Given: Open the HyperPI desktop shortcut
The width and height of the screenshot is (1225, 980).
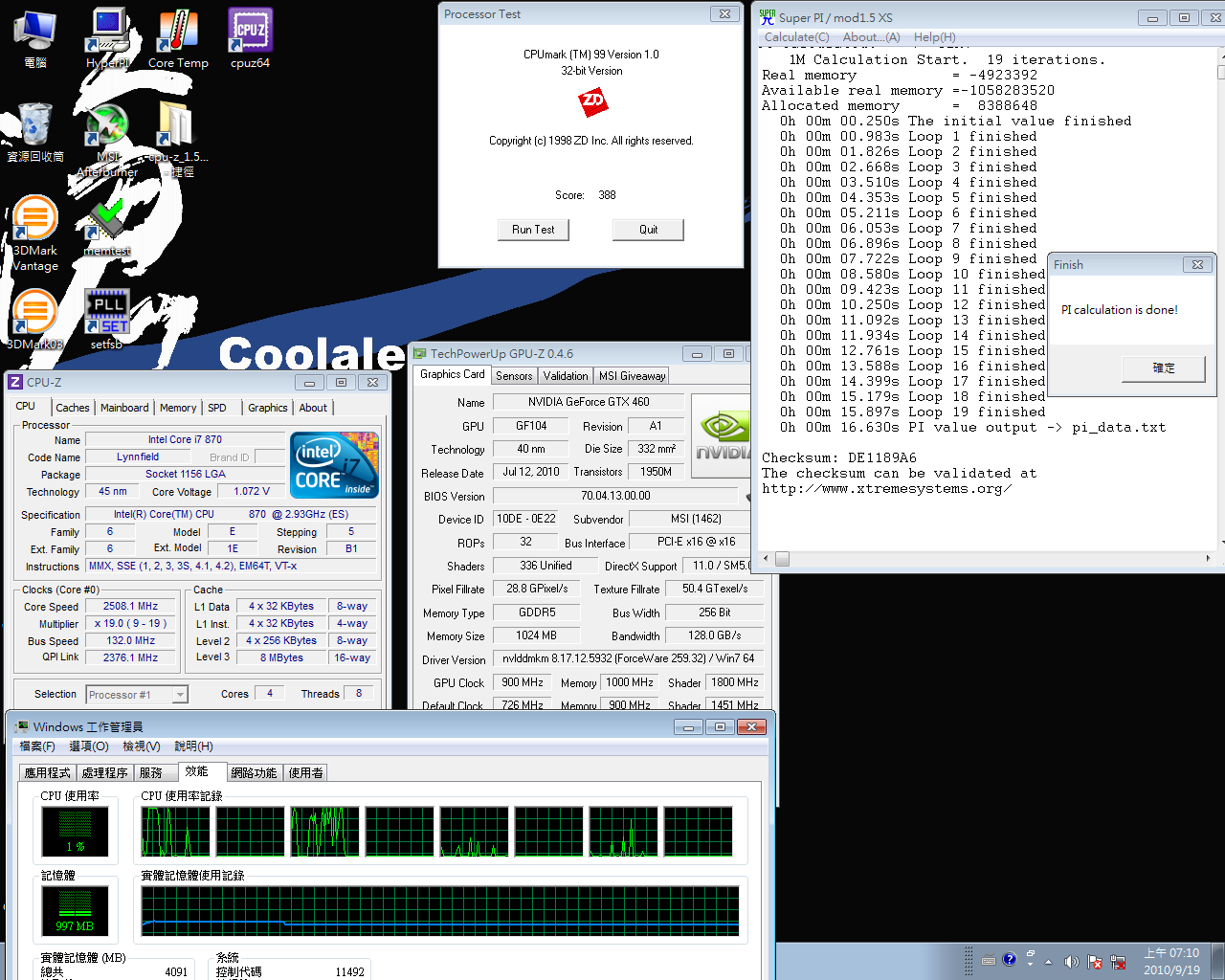Looking at the screenshot, I should click(x=107, y=38).
